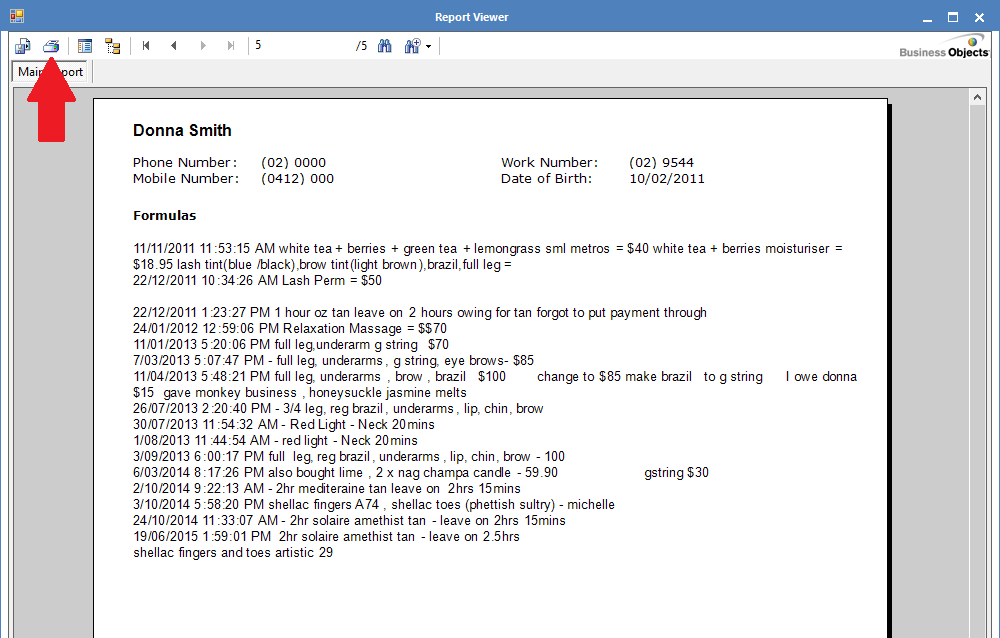Screen dimensions: 1000x638
Task: Click the Print Report icon
Action: (51, 46)
